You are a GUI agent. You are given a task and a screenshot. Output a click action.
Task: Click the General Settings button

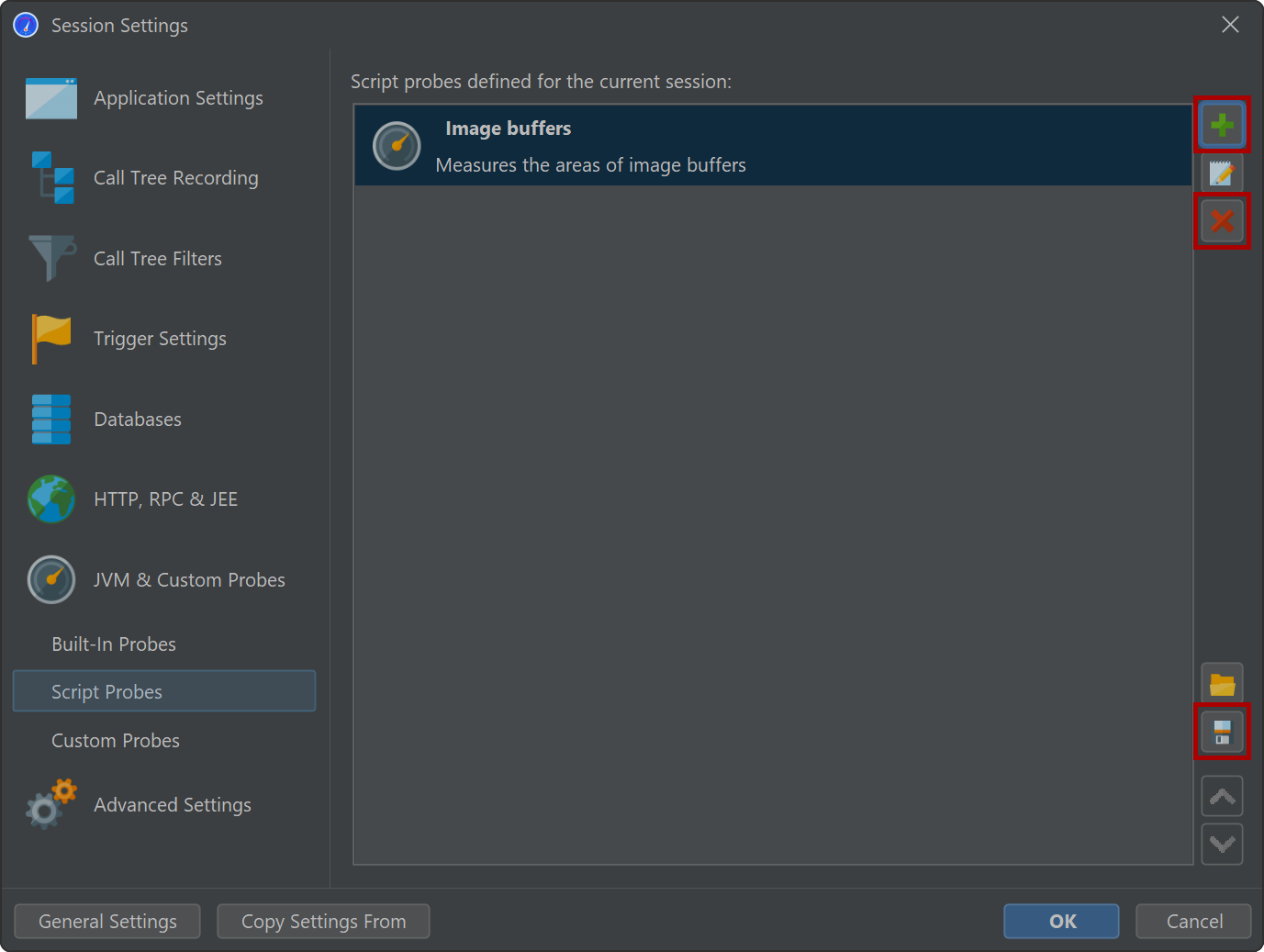tap(107, 922)
